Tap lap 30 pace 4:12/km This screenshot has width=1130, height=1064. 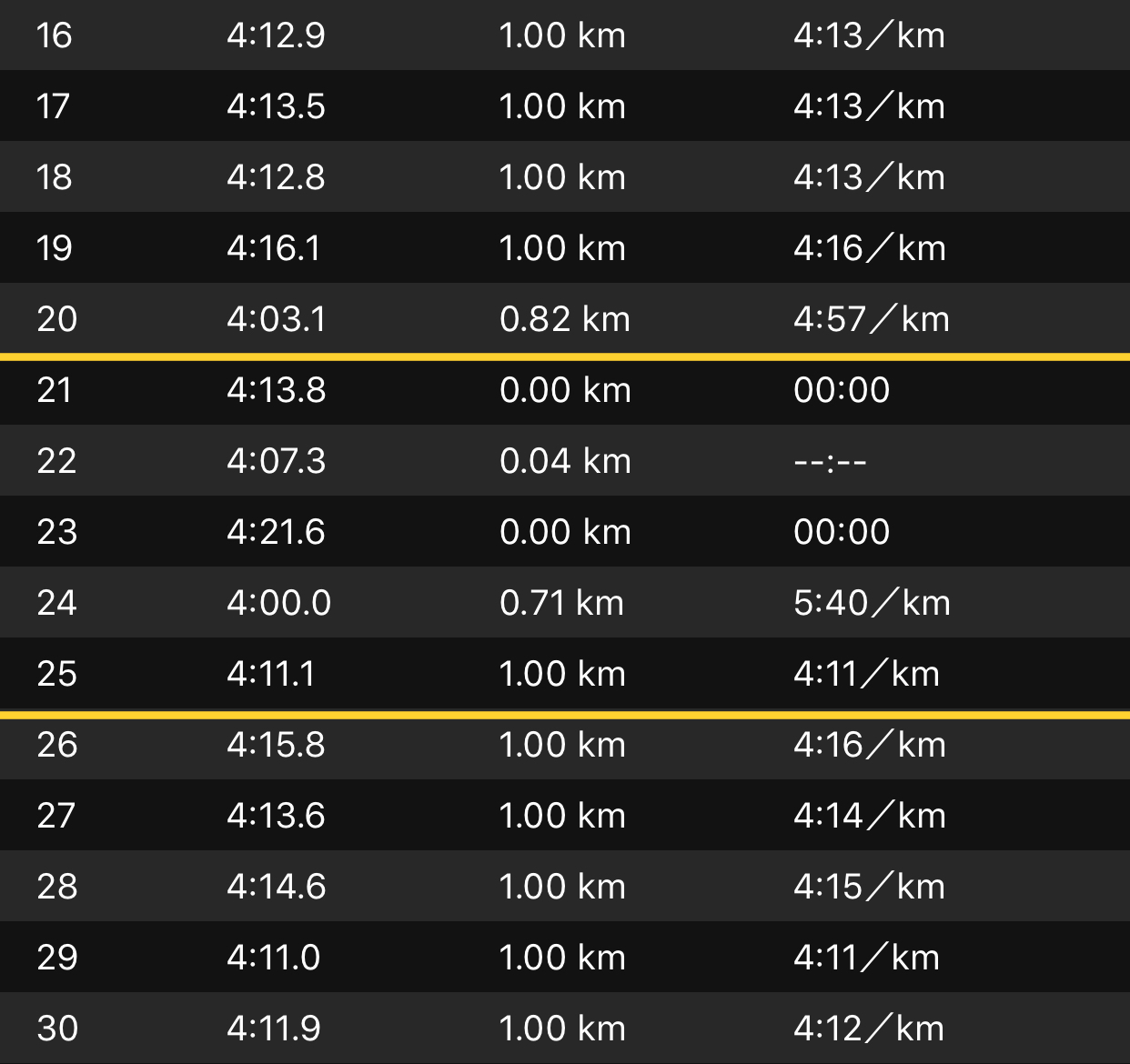869,1029
